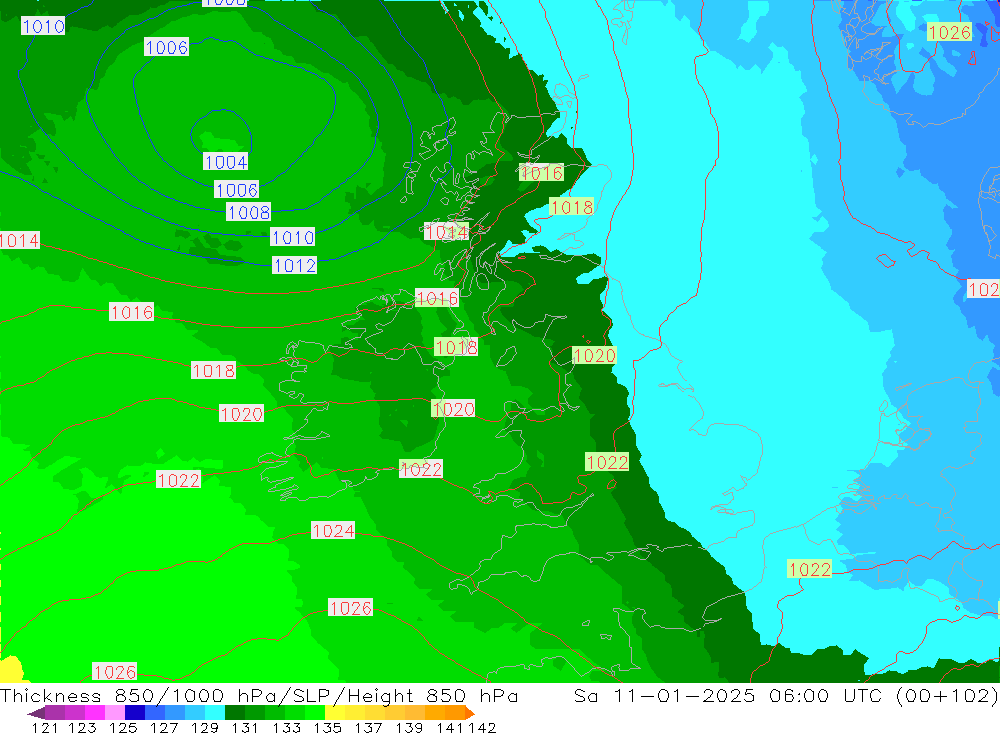Image resolution: width=1000 pixels, height=733 pixels.
Task: Click the green-highlighted 1018 label
Action: 572,207
